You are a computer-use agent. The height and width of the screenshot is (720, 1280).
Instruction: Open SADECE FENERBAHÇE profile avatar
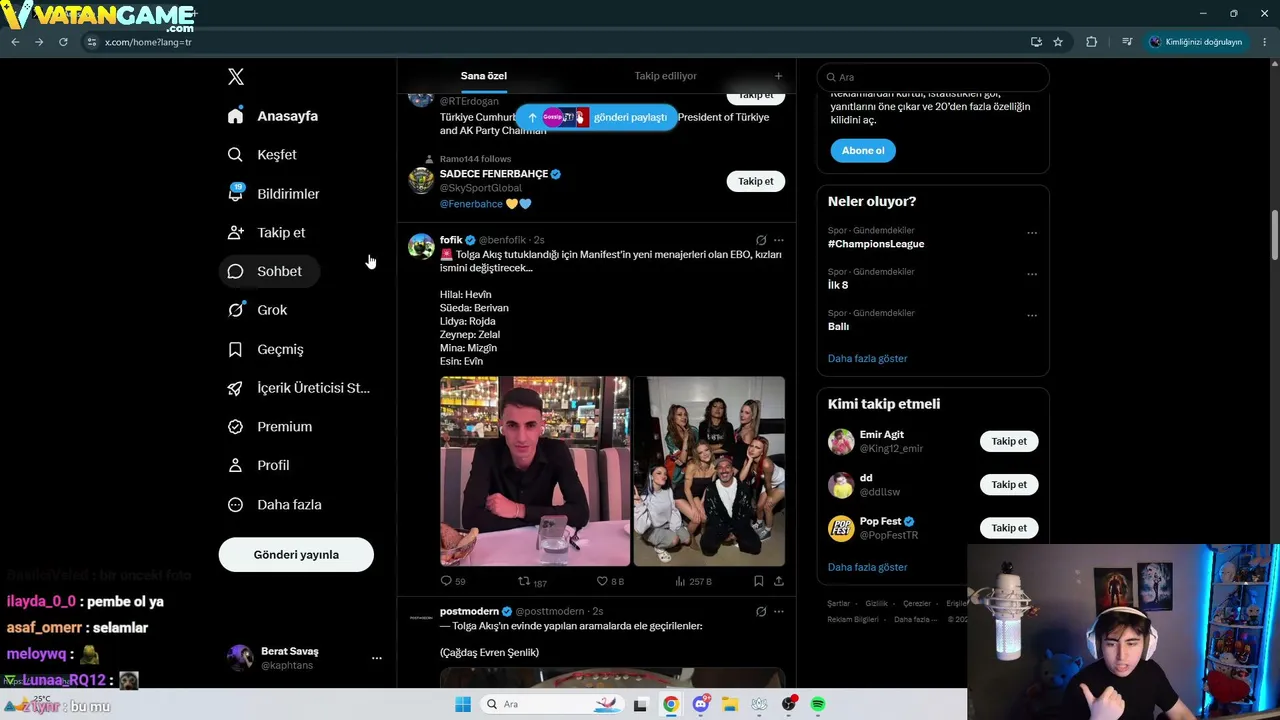pyautogui.click(x=421, y=180)
